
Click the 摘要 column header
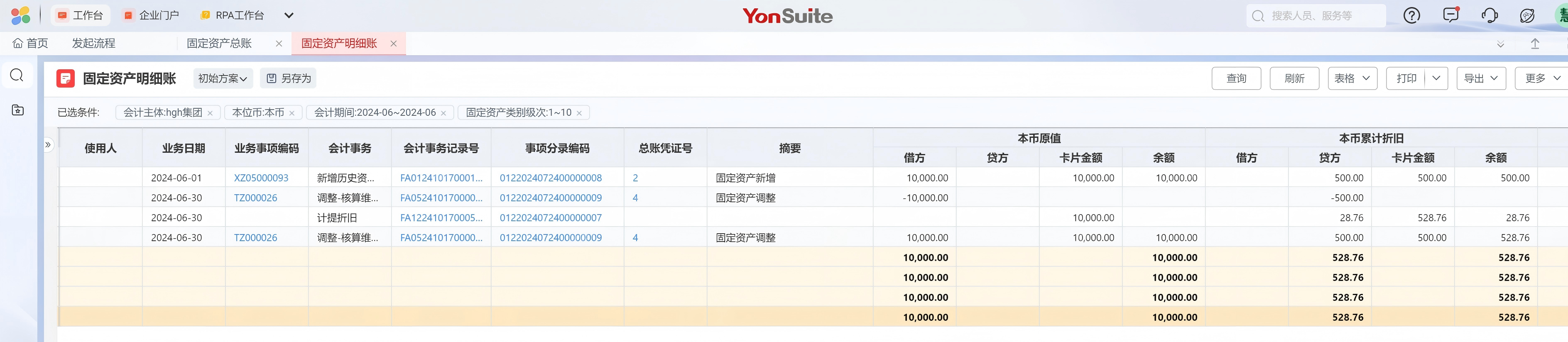789,149
